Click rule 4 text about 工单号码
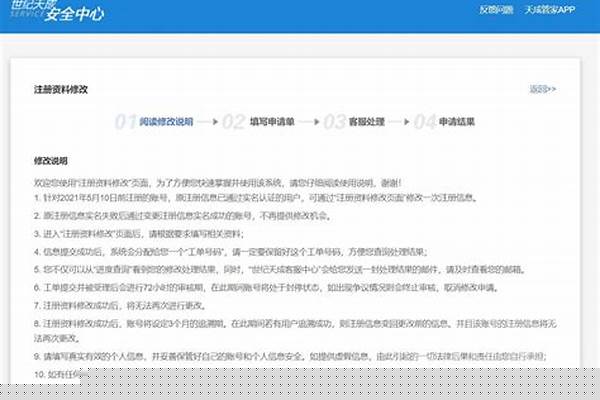600x400 pixels. pyautogui.click(x=230, y=252)
